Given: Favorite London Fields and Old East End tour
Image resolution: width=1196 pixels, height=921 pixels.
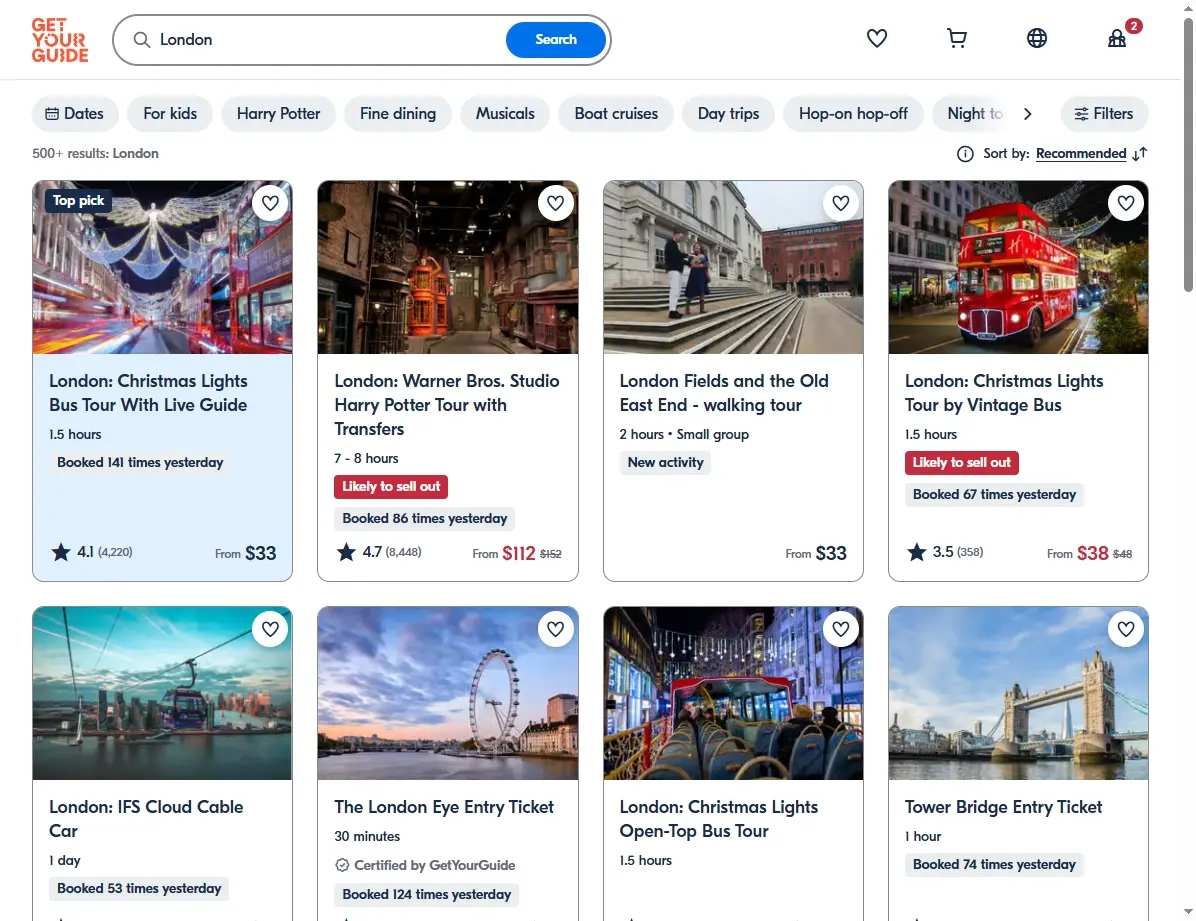Looking at the screenshot, I should click(x=841, y=203).
